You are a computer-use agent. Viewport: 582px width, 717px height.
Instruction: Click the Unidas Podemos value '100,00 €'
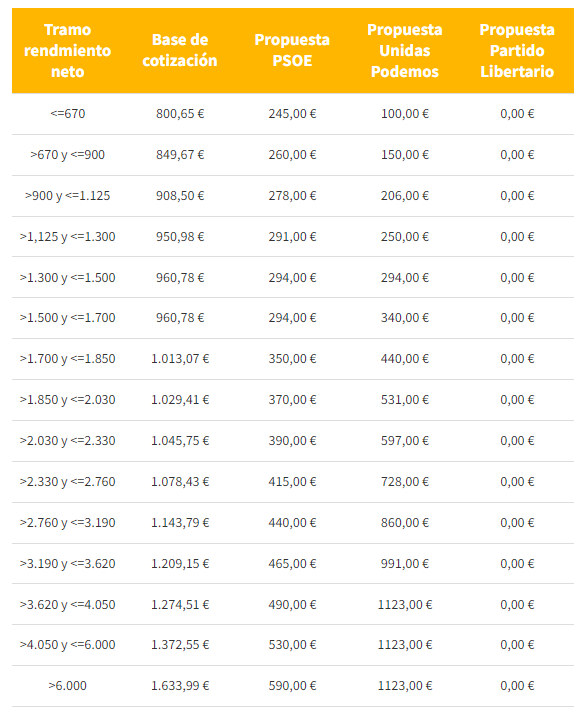(x=405, y=113)
